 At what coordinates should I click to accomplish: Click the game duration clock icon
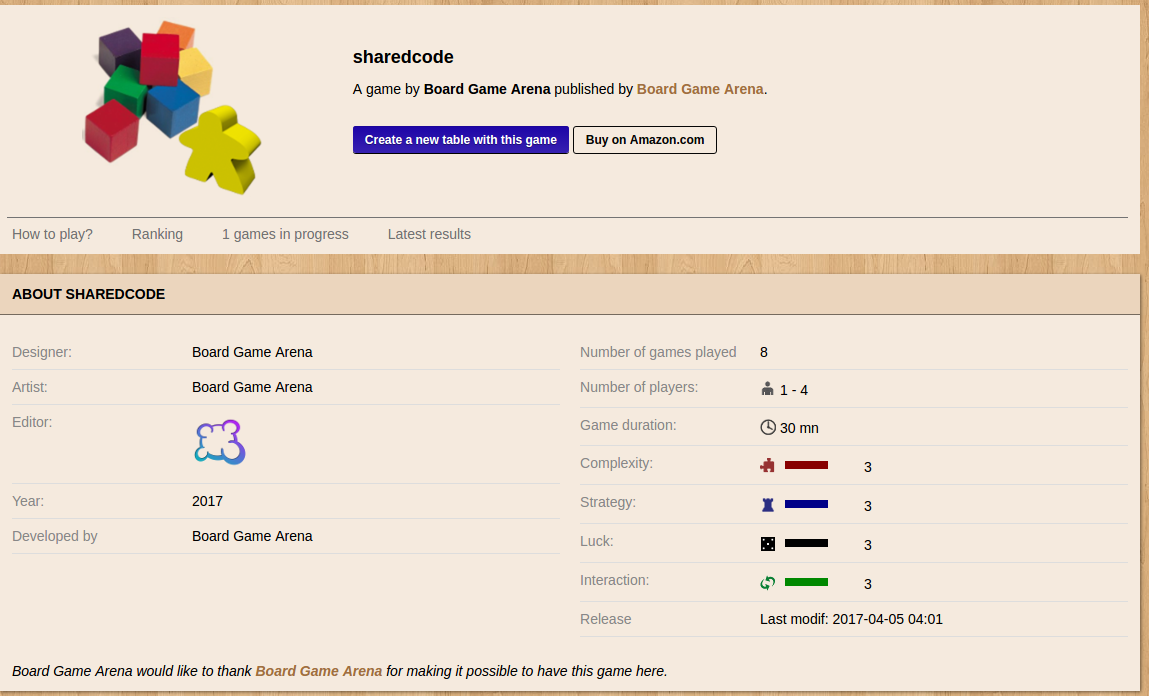(x=767, y=426)
